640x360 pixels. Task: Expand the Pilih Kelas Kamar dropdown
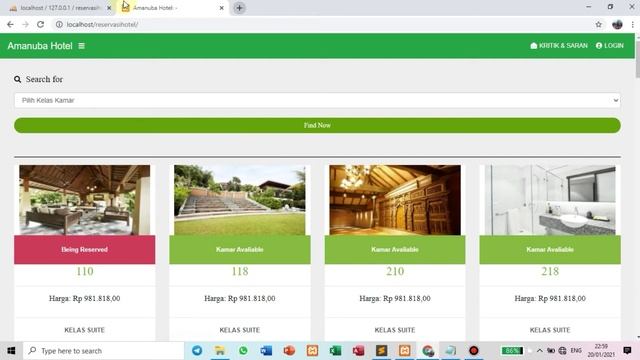point(317,100)
